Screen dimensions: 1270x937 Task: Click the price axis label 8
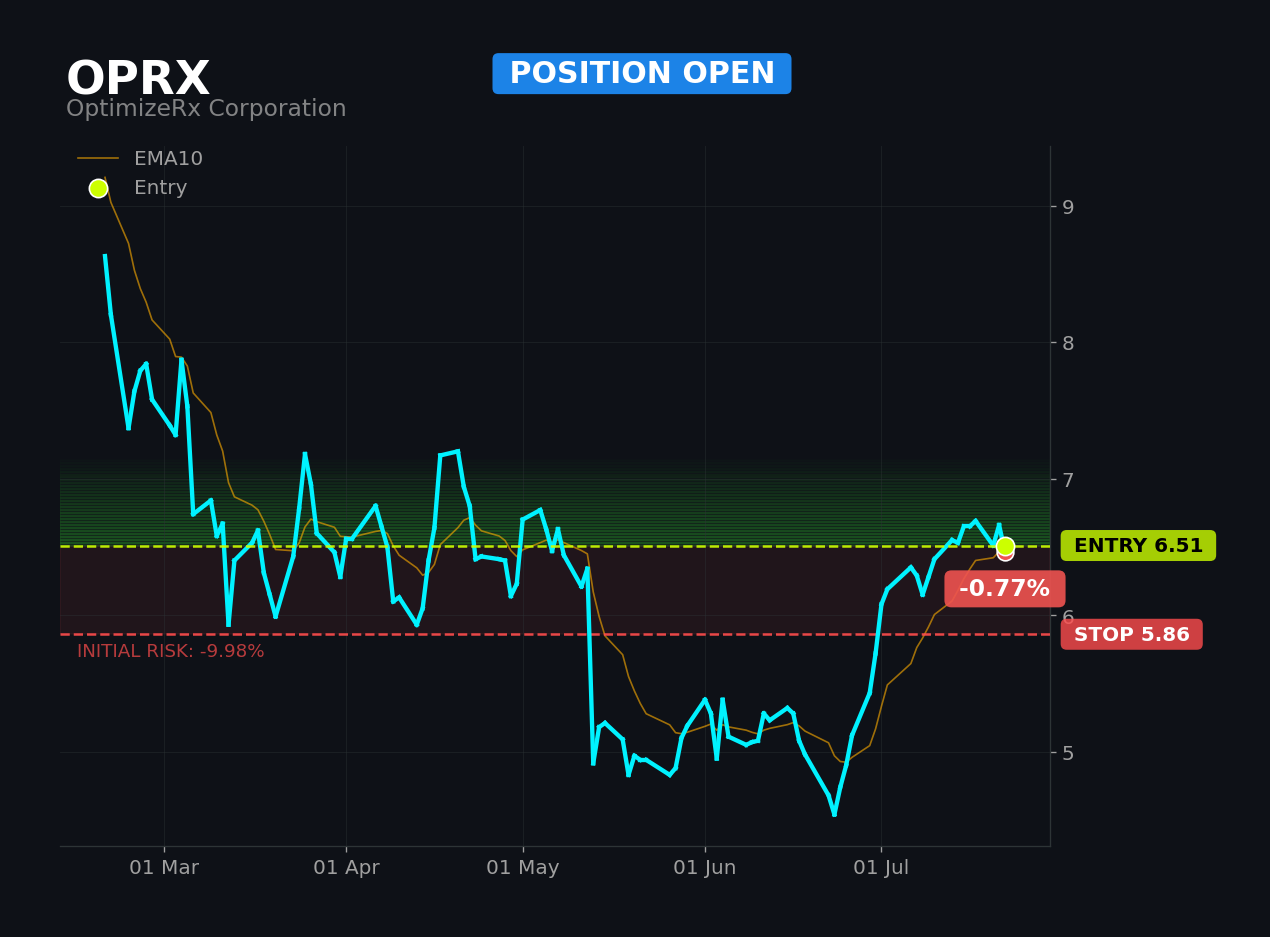[1068, 343]
